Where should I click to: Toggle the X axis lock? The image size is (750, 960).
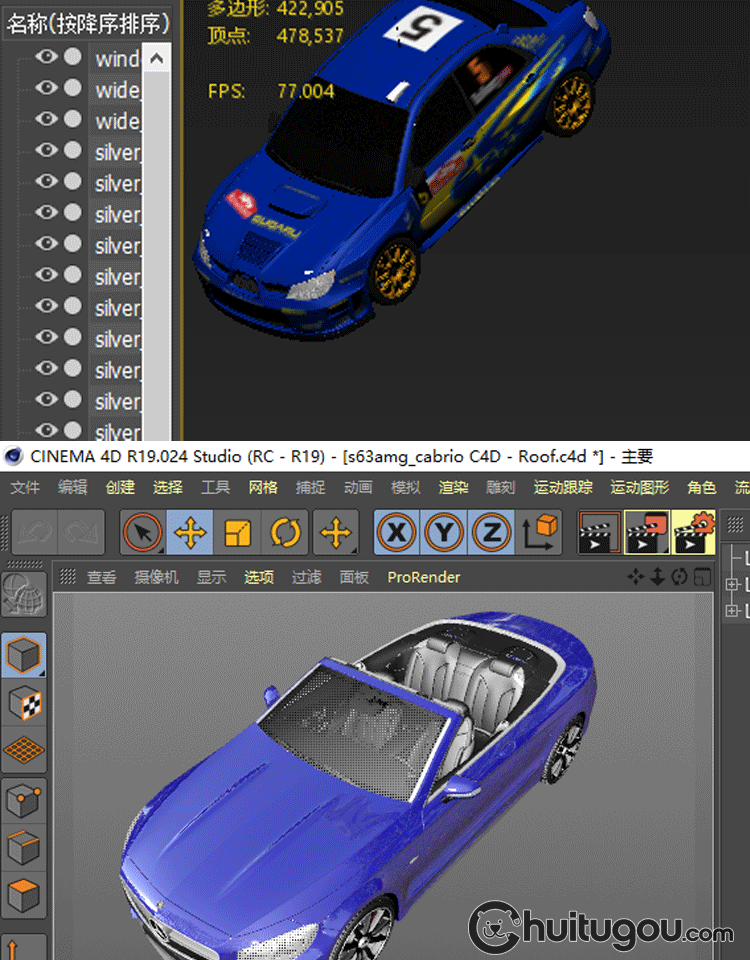(397, 532)
